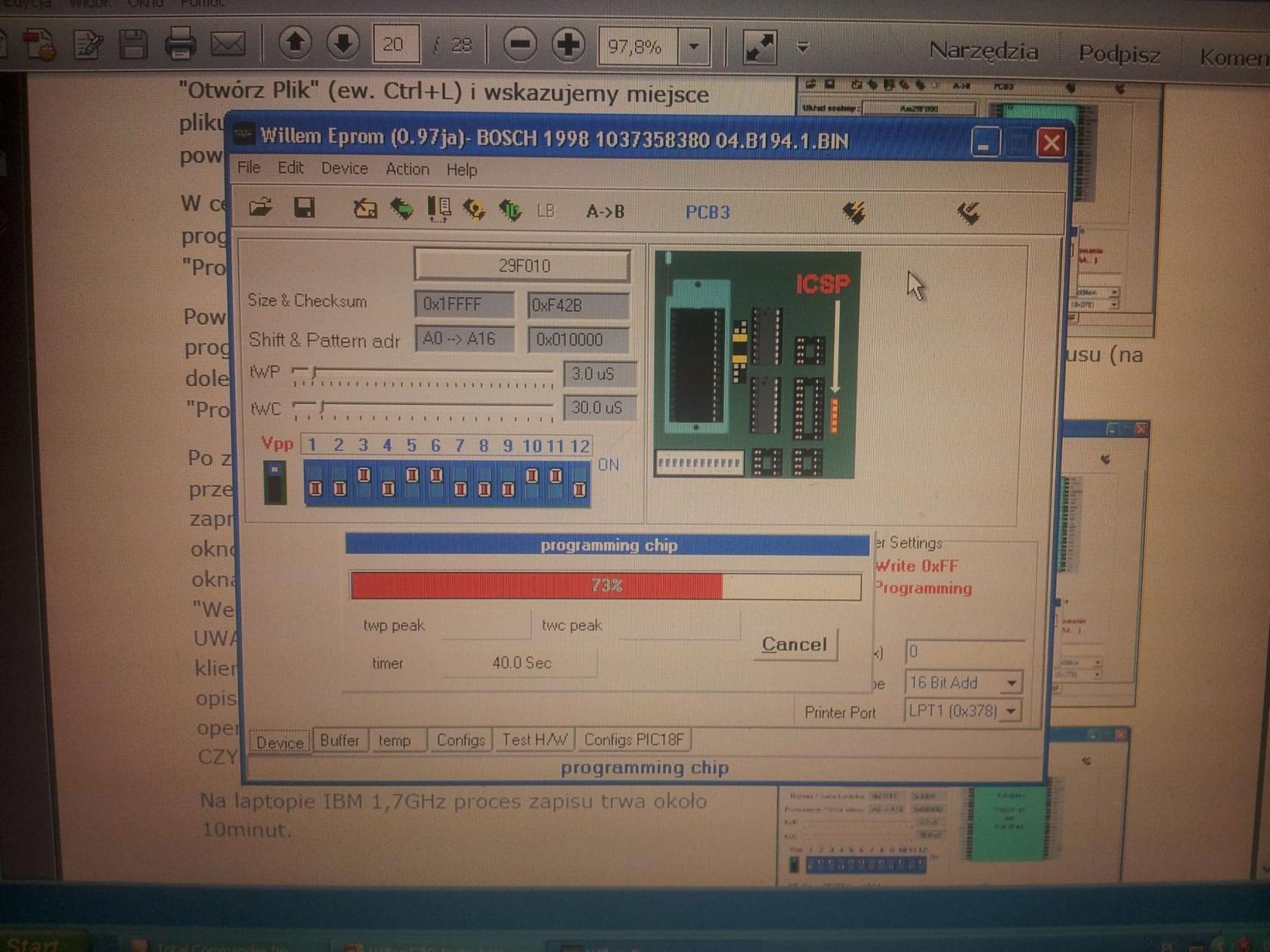
Task: Switch to the Test H/W tab
Action: pos(534,740)
